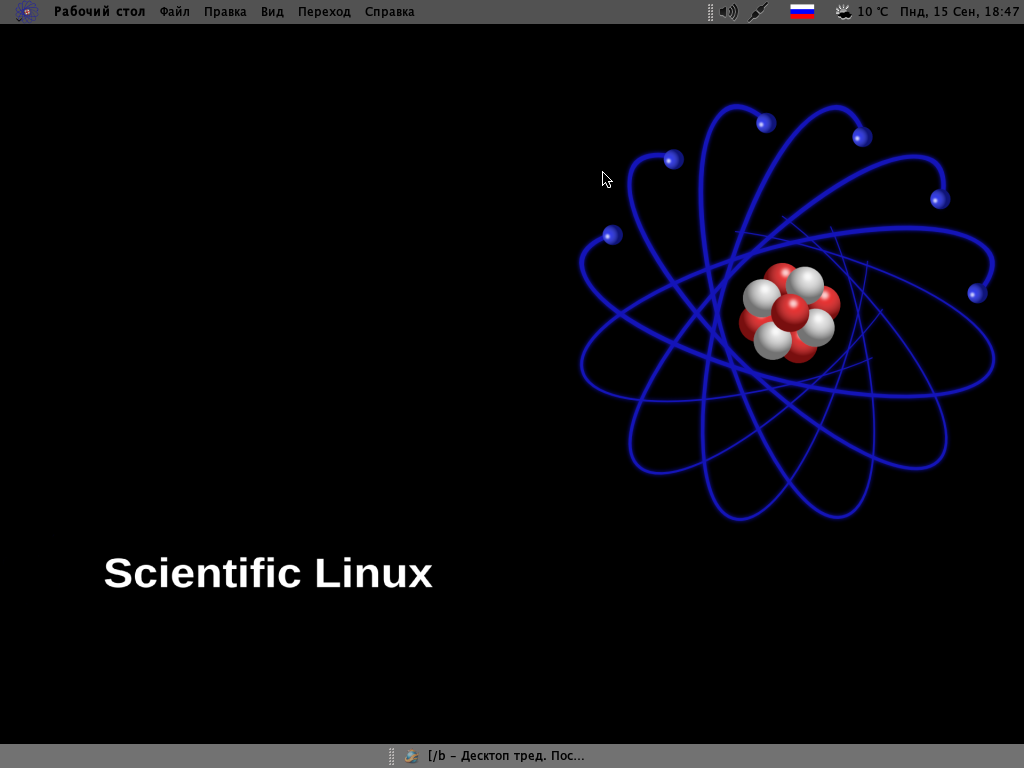Open the atom logo main menu
Screen dimensions: 1024x768
pos(26,12)
